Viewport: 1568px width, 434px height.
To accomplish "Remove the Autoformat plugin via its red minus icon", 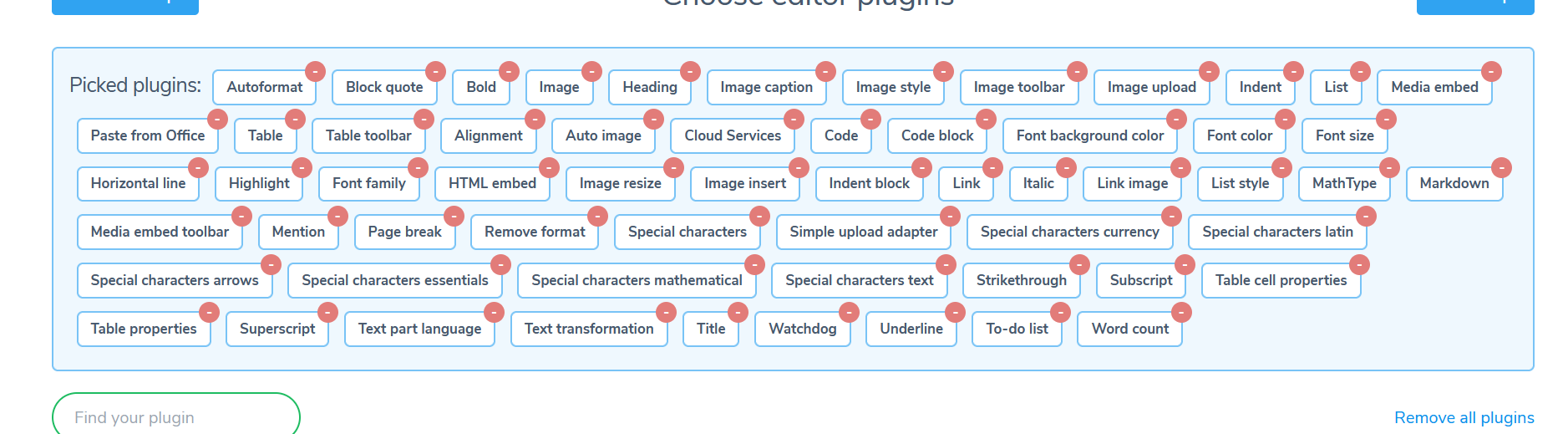I will pos(315,71).
